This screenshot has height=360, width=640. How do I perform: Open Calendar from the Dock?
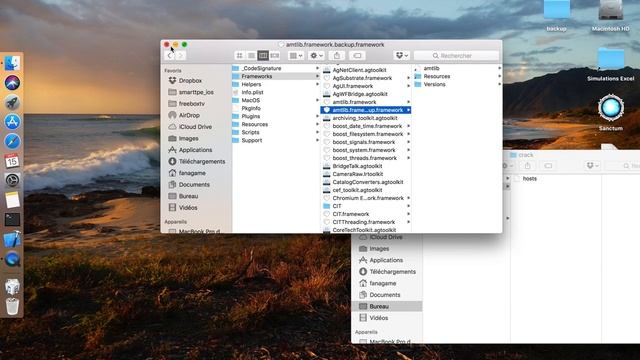(12, 161)
